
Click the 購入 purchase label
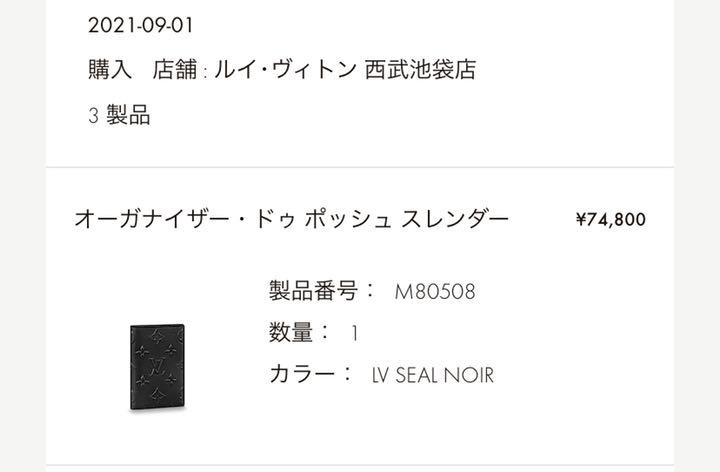click(110, 70)
